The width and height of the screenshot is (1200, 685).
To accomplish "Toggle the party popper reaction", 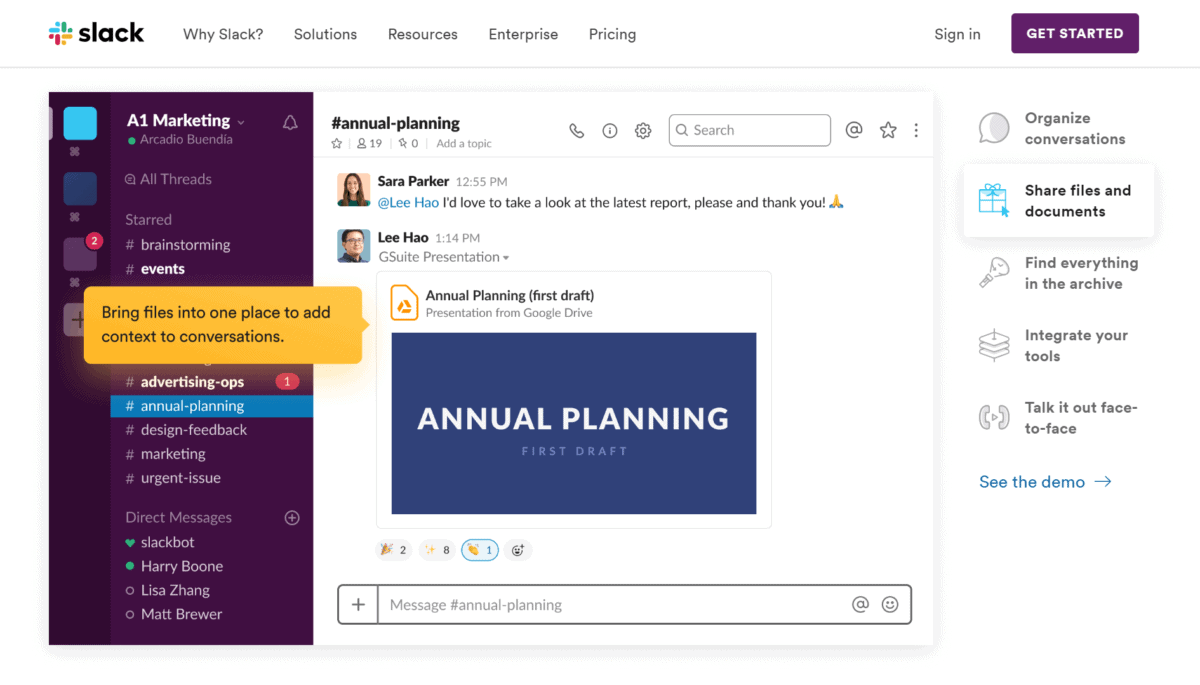I will (393, 550).
